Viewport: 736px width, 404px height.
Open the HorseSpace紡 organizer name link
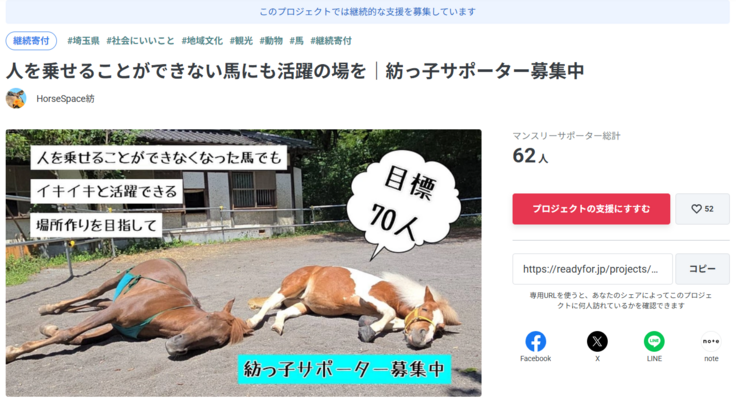click(65, 99)
